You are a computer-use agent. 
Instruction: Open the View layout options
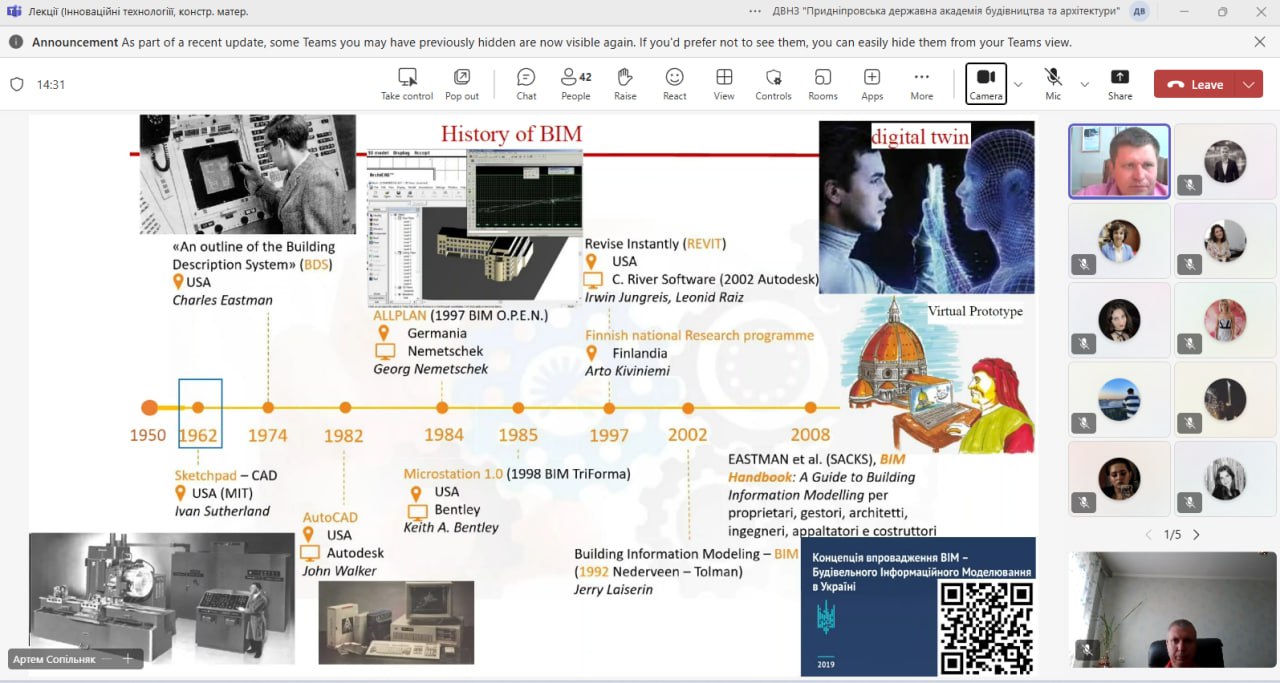tap(724, 78)
